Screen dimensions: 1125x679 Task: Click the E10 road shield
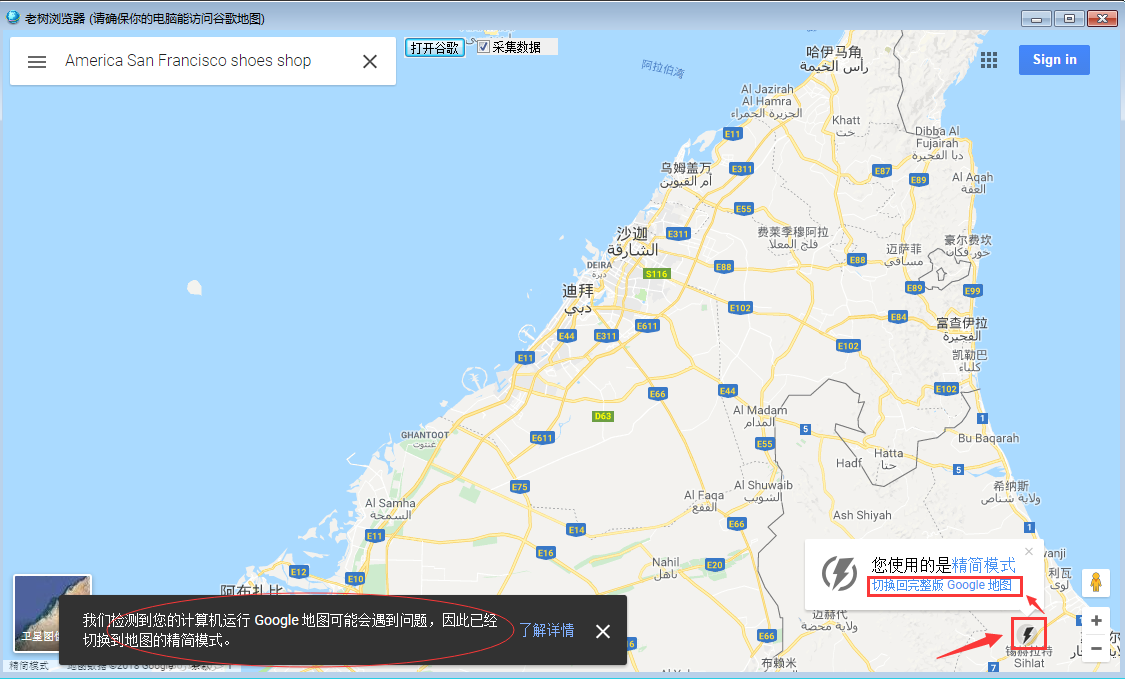click(355, 579)
